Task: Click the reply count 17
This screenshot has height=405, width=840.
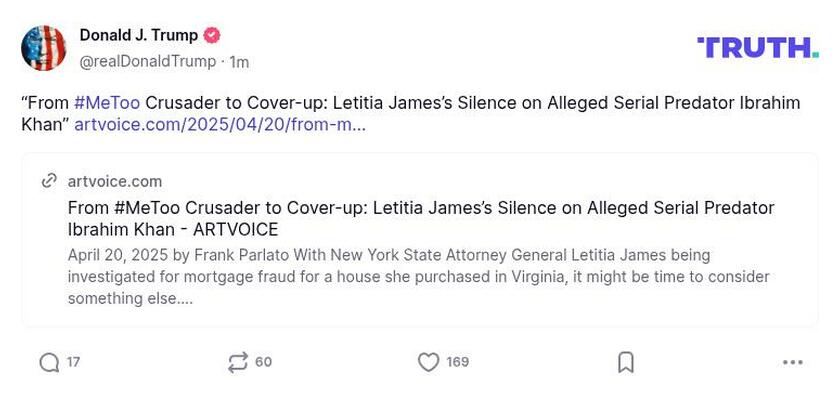Action: click(74, 362)
